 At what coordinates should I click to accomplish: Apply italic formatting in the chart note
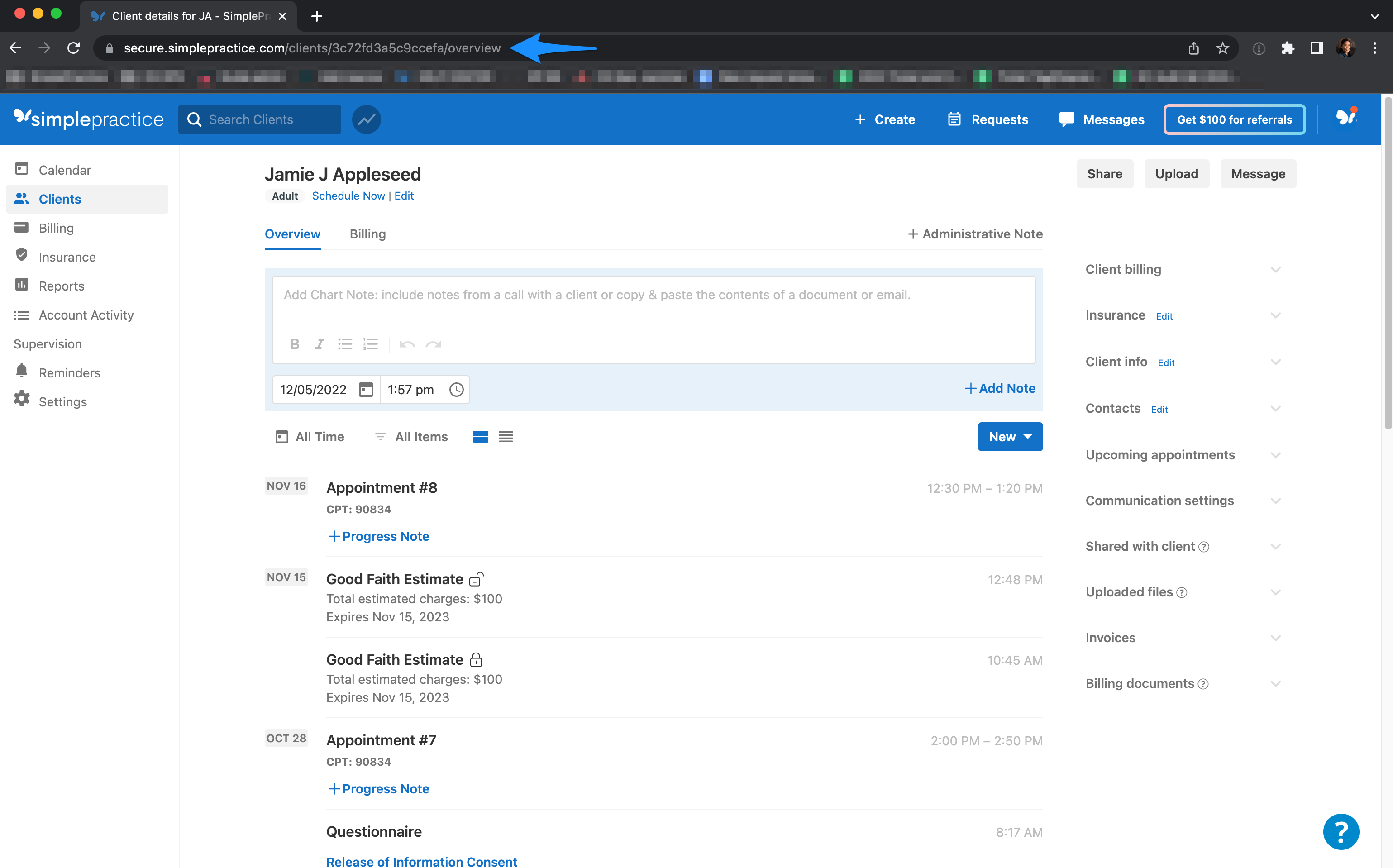(x=320, y=344)
